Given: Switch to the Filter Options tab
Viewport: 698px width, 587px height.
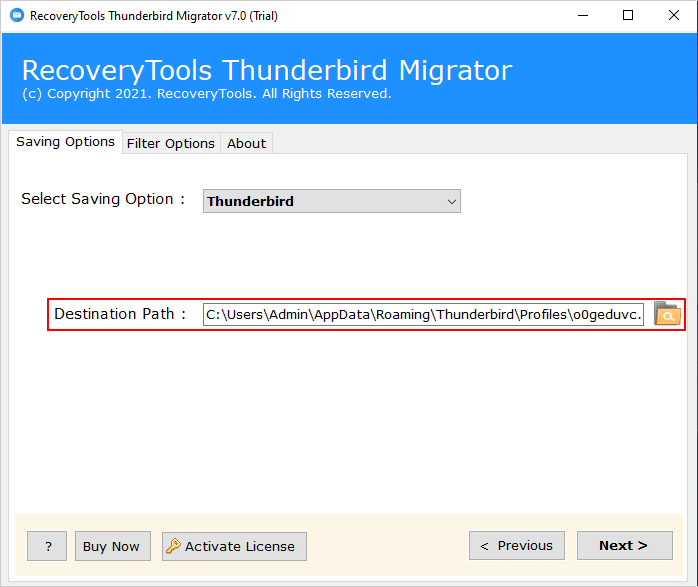Looking at the screenshot, I should tap(171, 143).
